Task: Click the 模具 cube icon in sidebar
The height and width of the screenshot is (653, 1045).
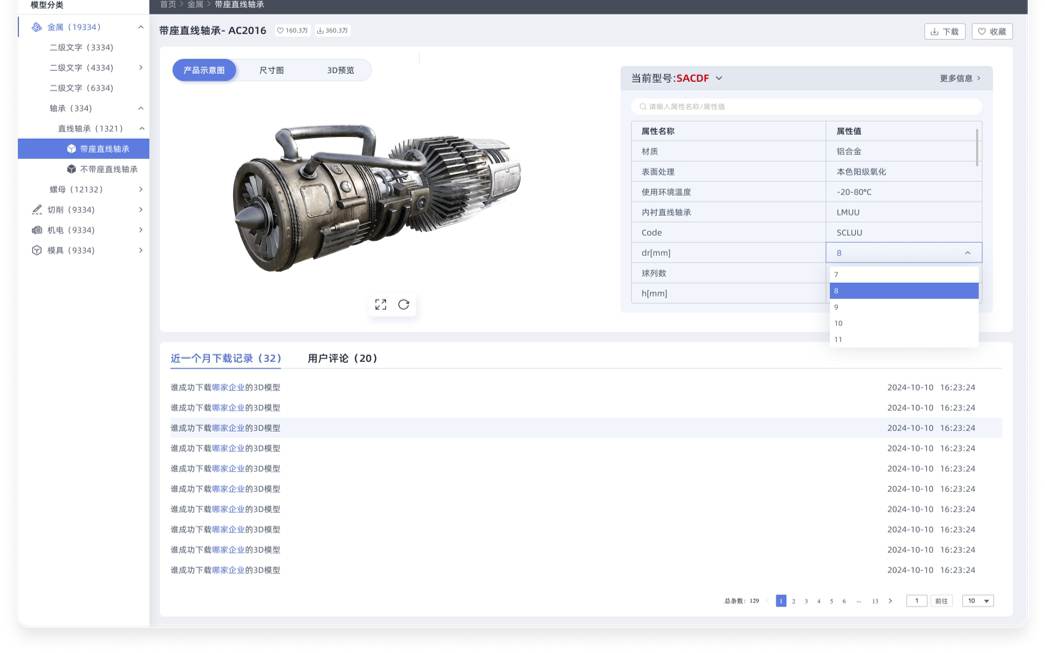Action: coord(37,250)
